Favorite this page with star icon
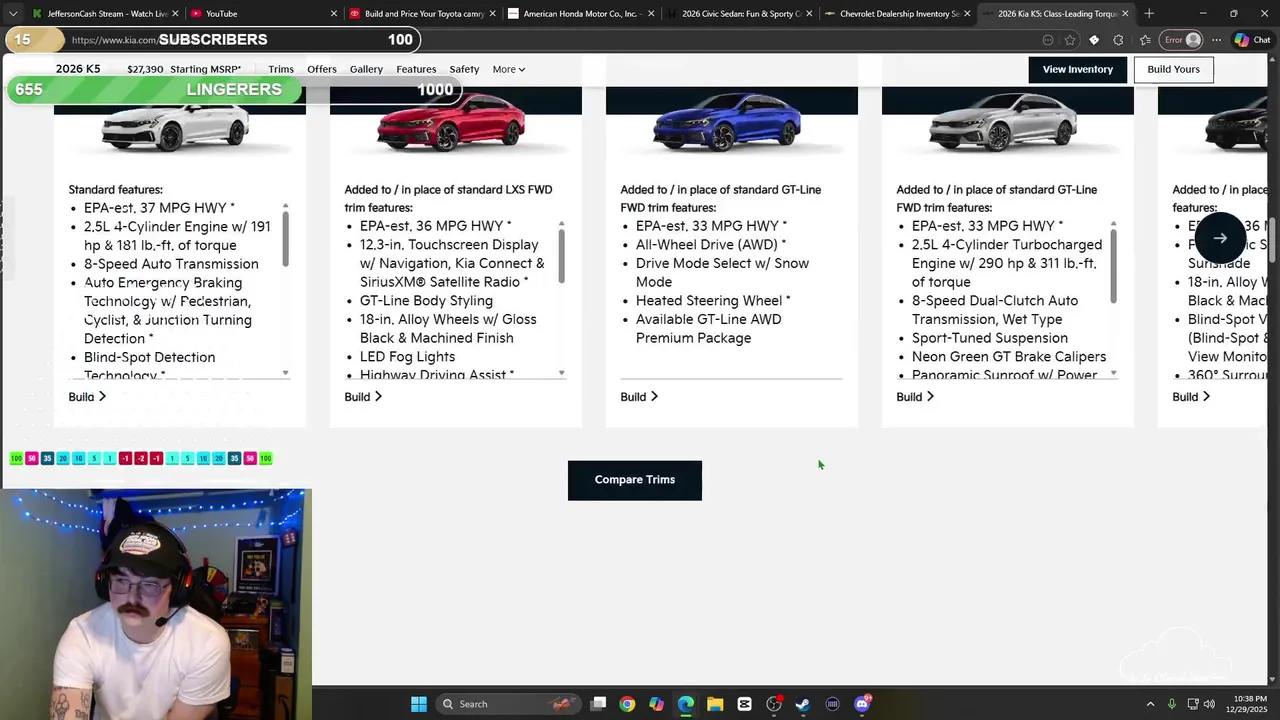Image resolution: width=1280 pixels, height=720 pixels. coord(1070,40)
